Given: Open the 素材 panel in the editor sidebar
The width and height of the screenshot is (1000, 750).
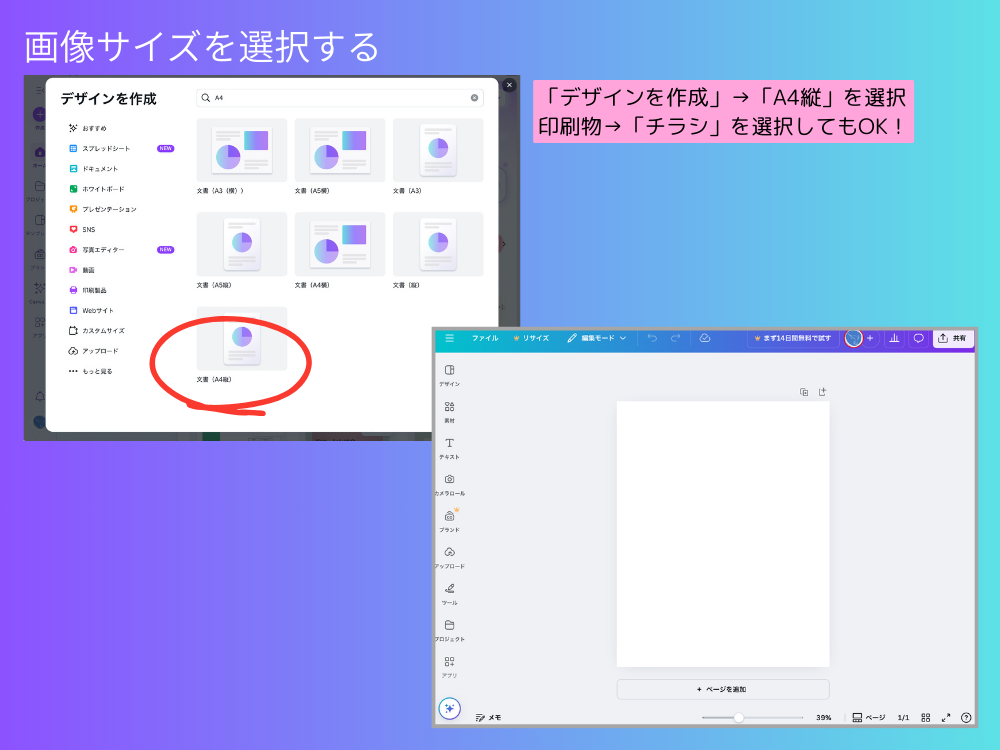Looking at the screenshot, I should pyautogui.click(x=449, y=408).
